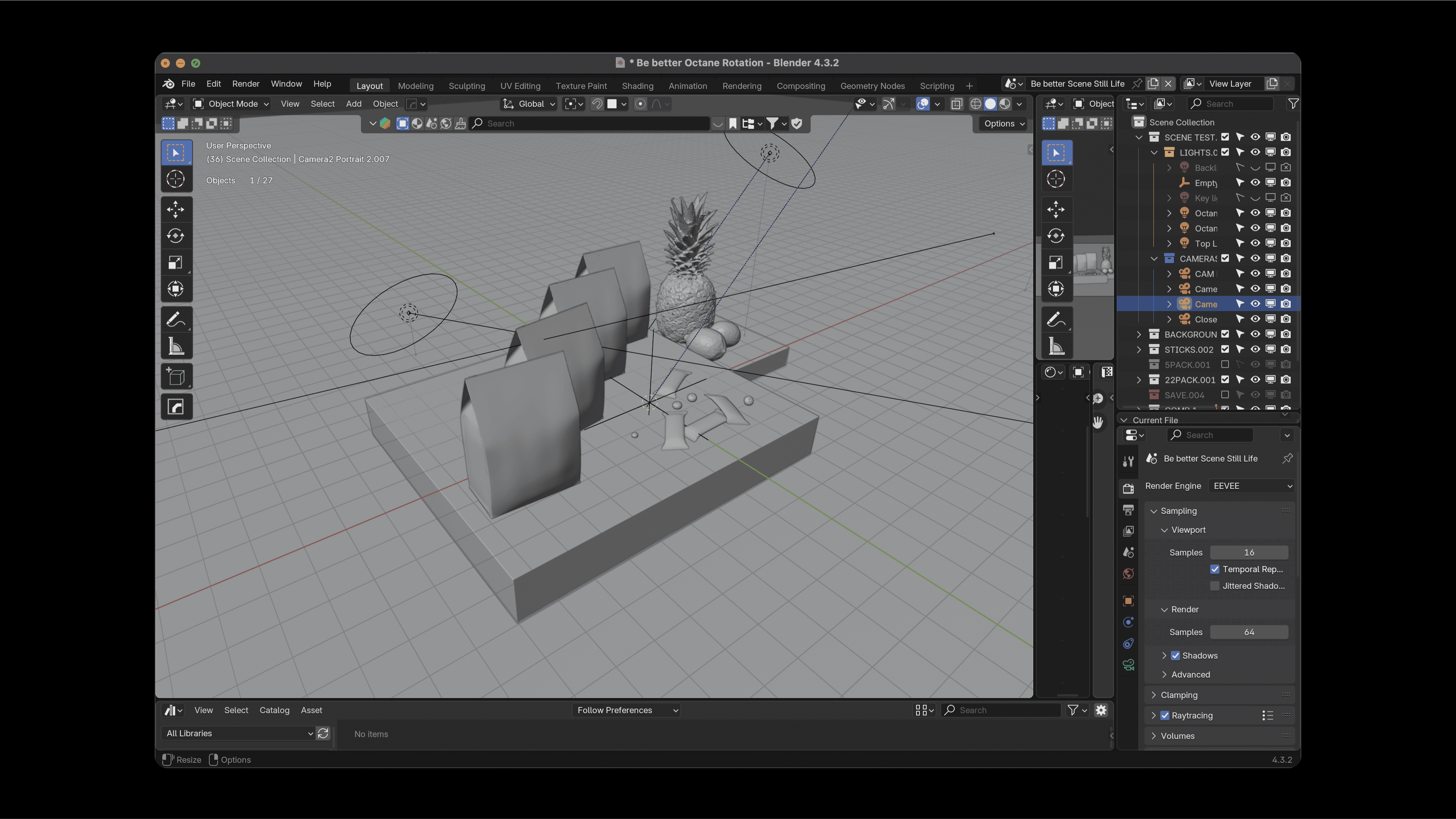Toggle the Raytracing checkbox
This screenshot has width=1456, height=819.
[x=1164, y=716]
